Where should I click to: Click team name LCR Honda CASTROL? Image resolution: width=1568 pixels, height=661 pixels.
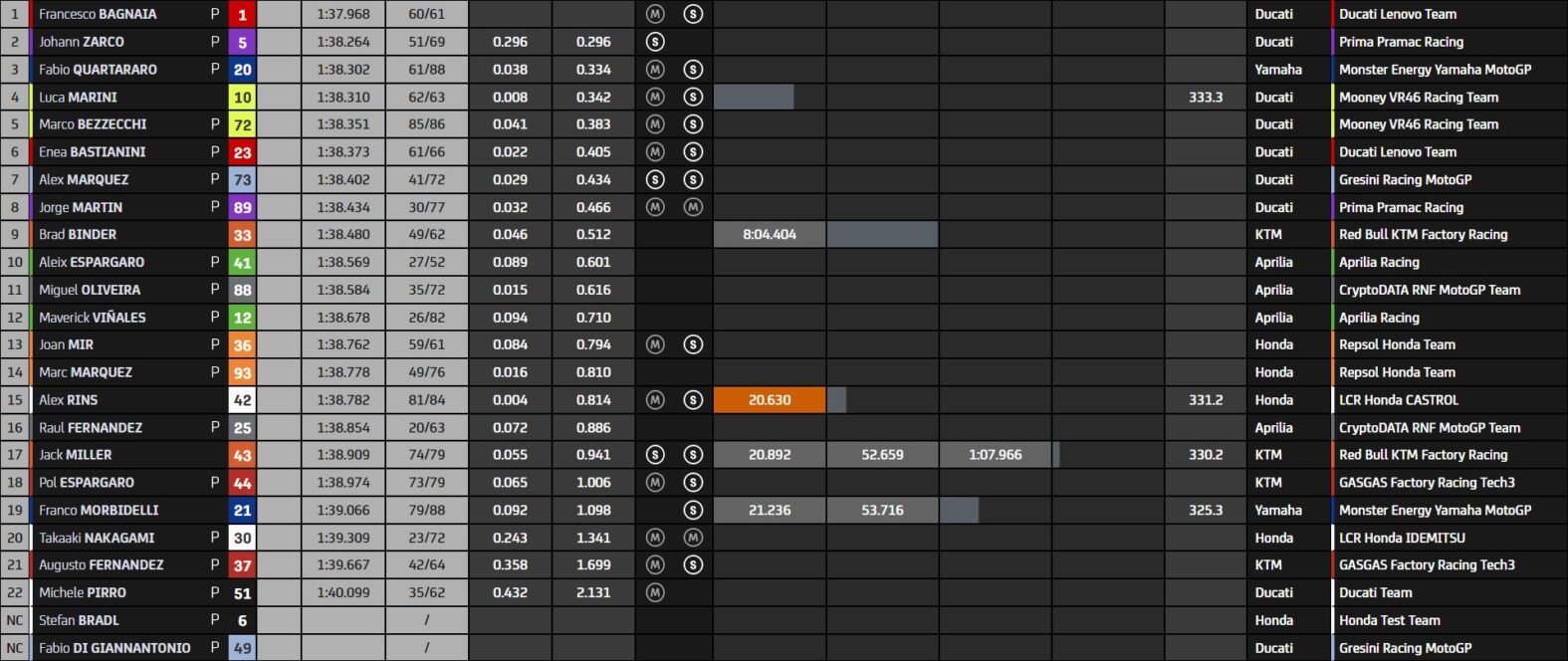[x=1399, y=400]
